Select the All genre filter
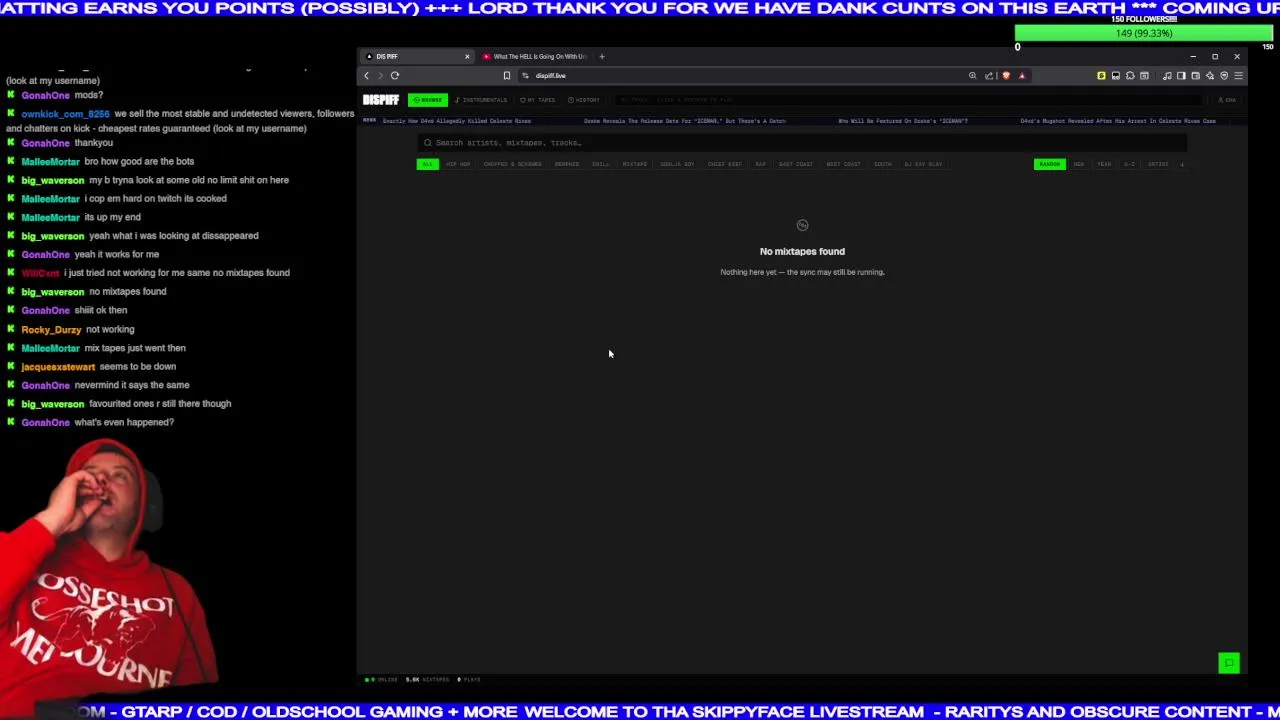Screen dimensions: 1280x720 tap(427, 164)
